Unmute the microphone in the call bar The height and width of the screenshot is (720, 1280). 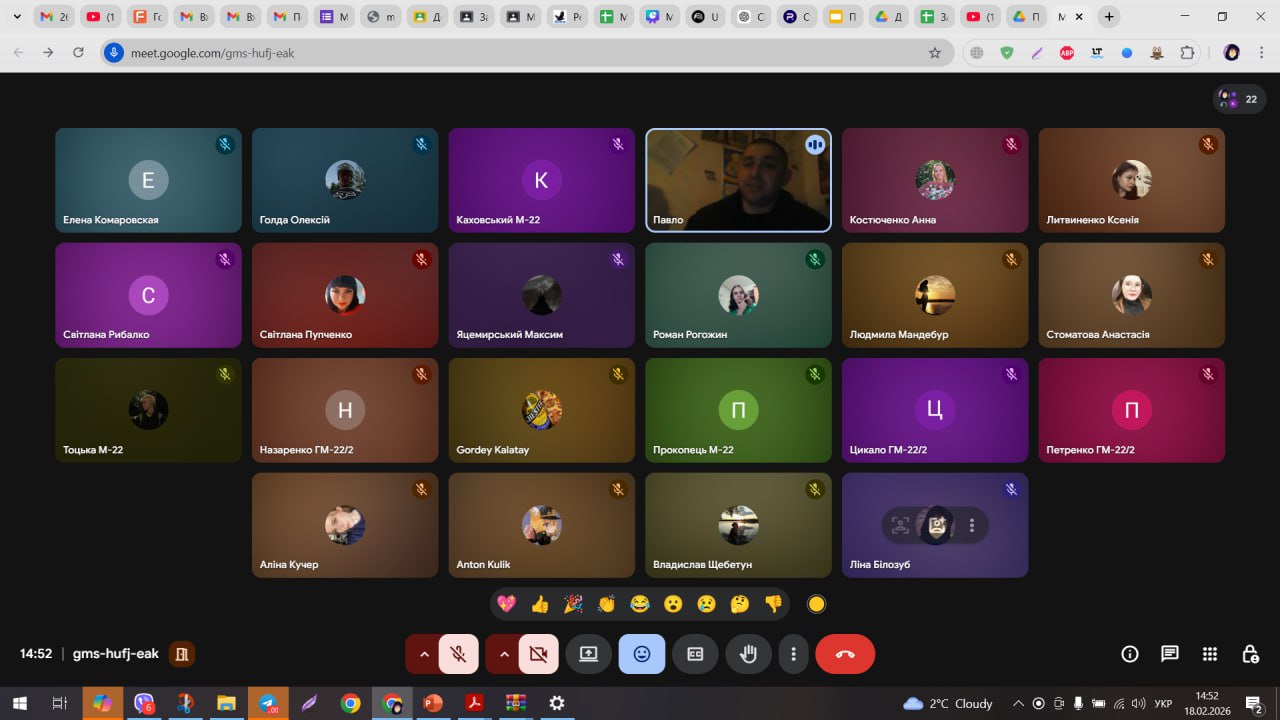pos(459,654)
